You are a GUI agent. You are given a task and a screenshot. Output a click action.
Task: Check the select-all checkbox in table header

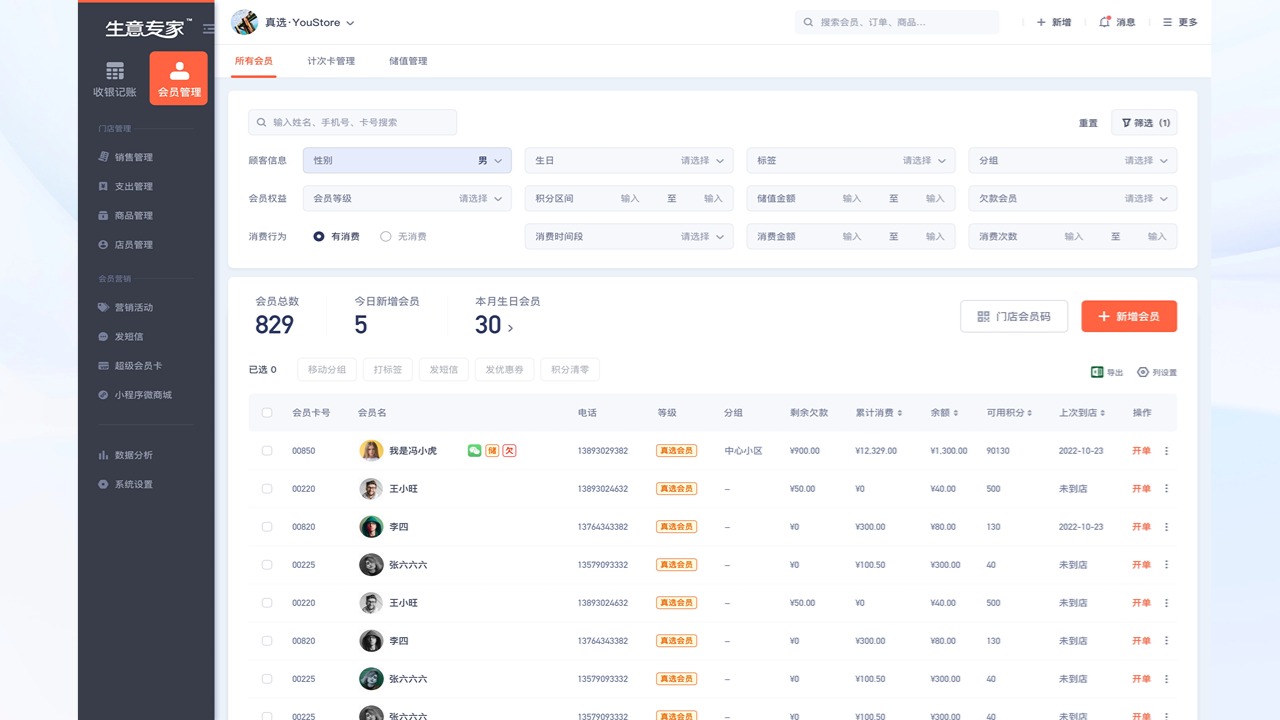pos(267,411)
